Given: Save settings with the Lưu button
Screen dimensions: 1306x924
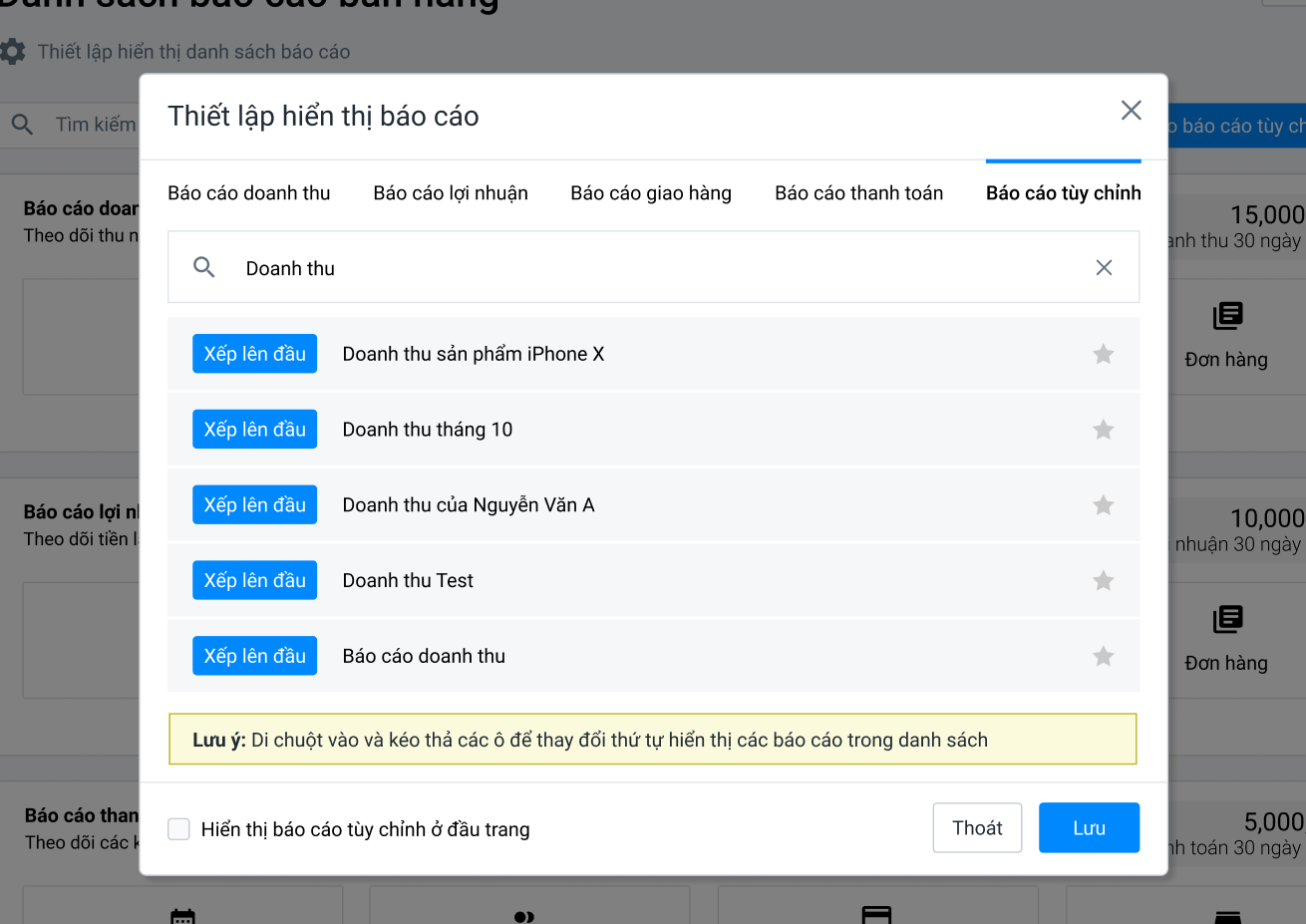Looking at the screenshot, I should point(1089,827).
